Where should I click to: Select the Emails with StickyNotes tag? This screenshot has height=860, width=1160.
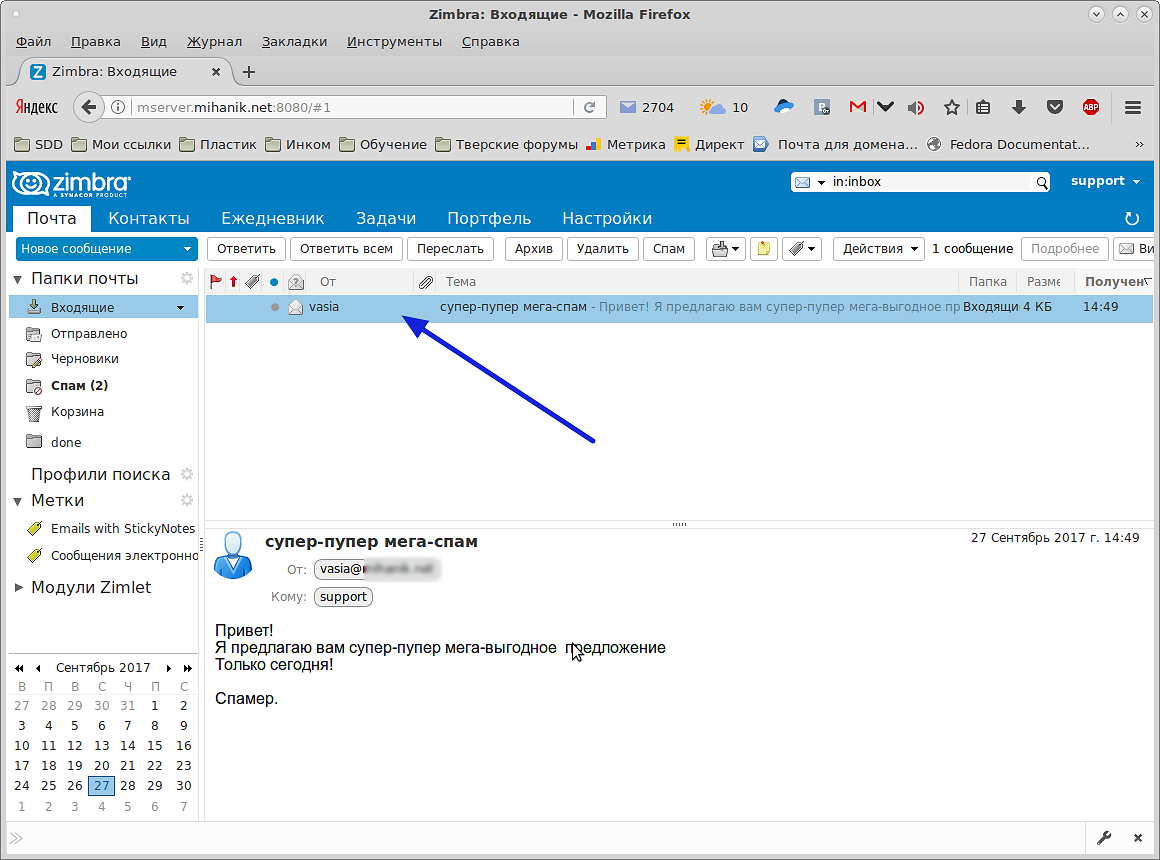(123, 528)
